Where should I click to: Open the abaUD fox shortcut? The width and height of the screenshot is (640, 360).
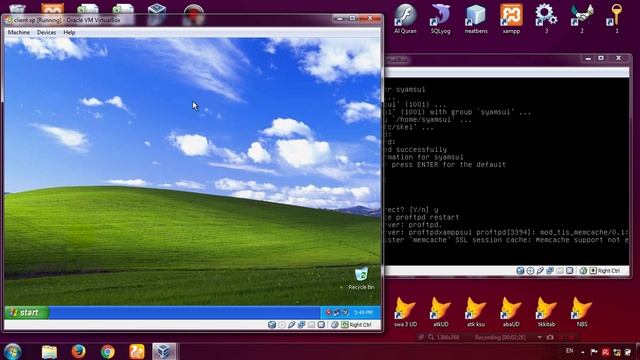point(511,312)
